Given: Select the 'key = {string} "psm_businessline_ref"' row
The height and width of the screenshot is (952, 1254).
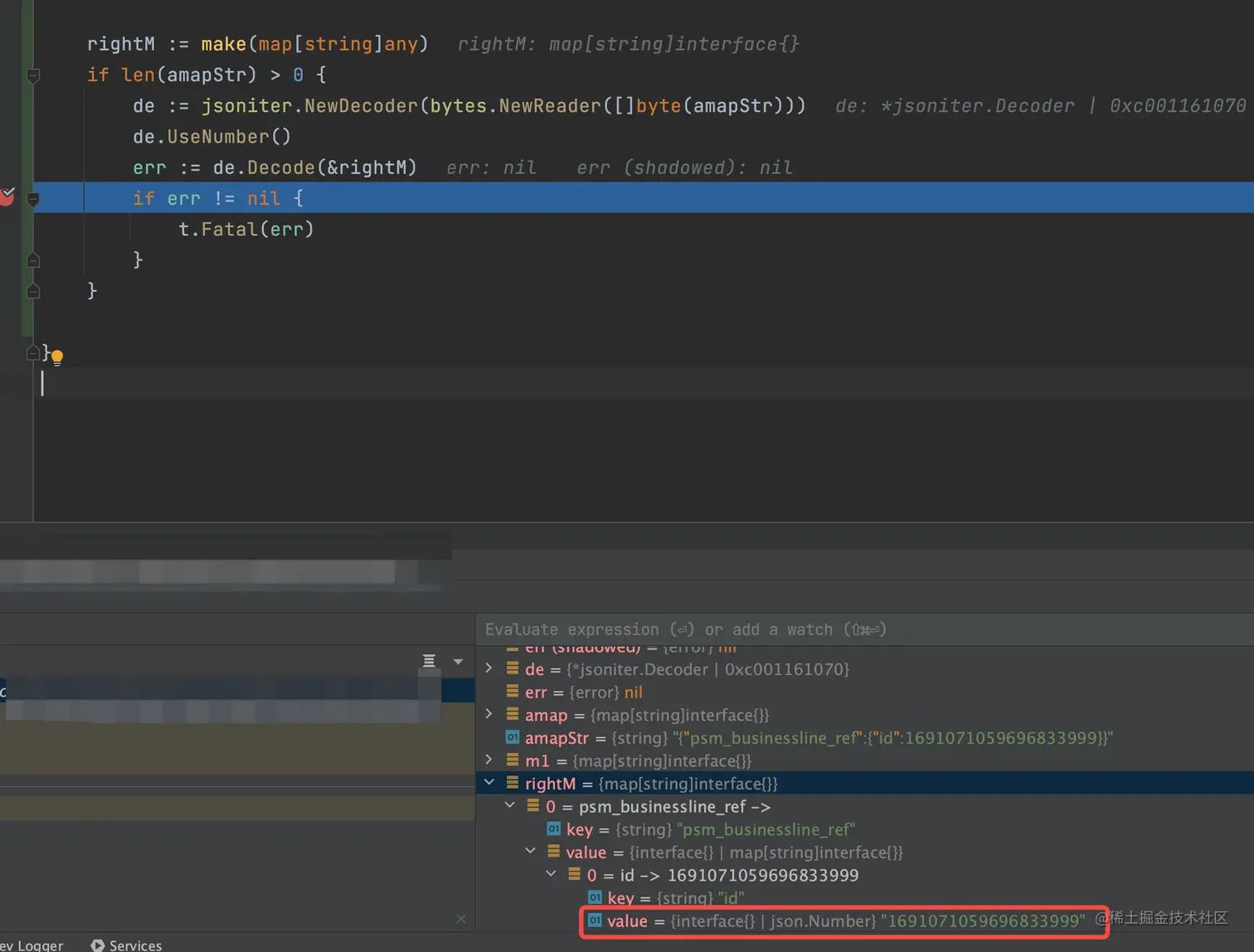Looking at the screenshot, I should pos(865,829).
